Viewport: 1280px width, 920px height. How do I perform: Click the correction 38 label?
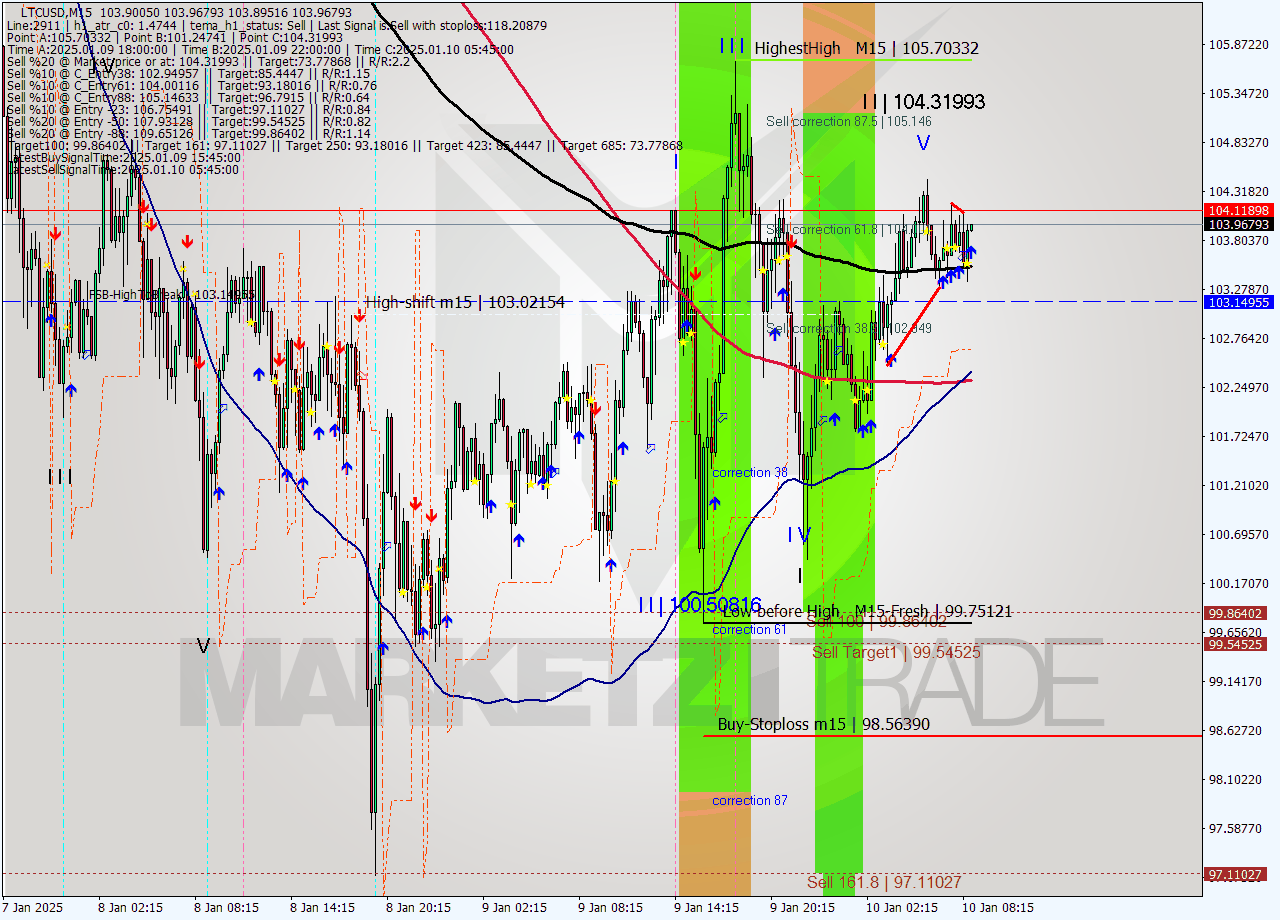[x=749, y=472]
